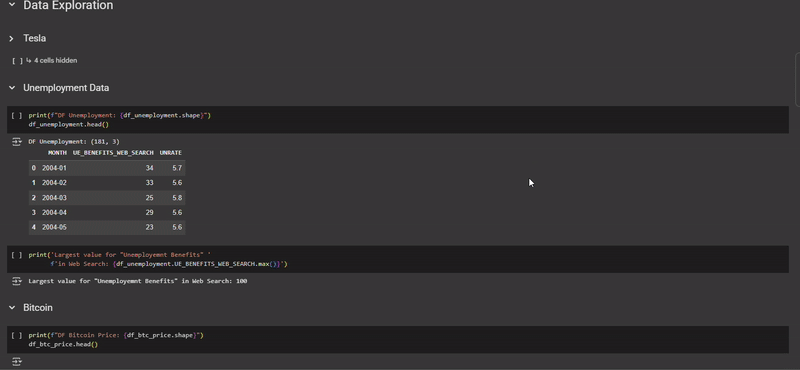This screenshot has width=800, height=370.
Task: Collapse the Data Exploration section chevron
Action: 12,5
